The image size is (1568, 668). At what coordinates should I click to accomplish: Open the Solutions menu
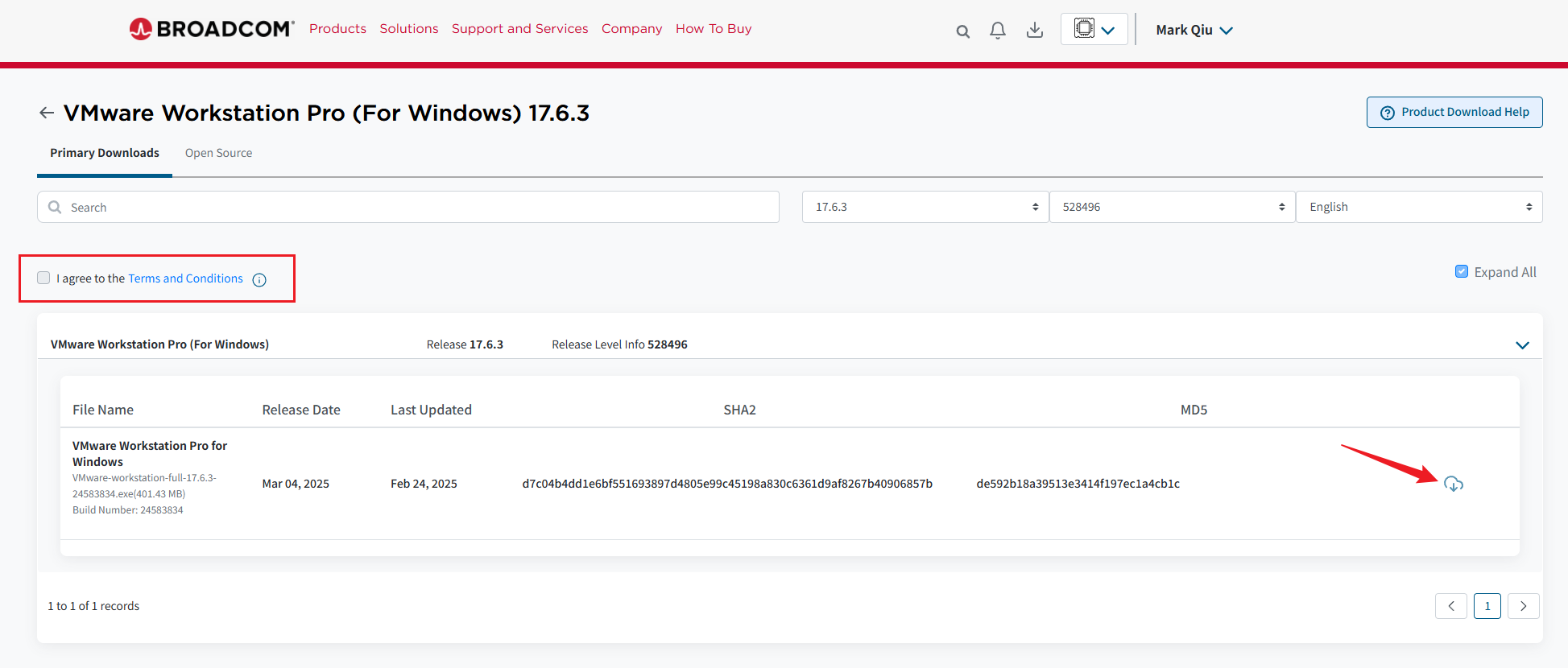409,29
